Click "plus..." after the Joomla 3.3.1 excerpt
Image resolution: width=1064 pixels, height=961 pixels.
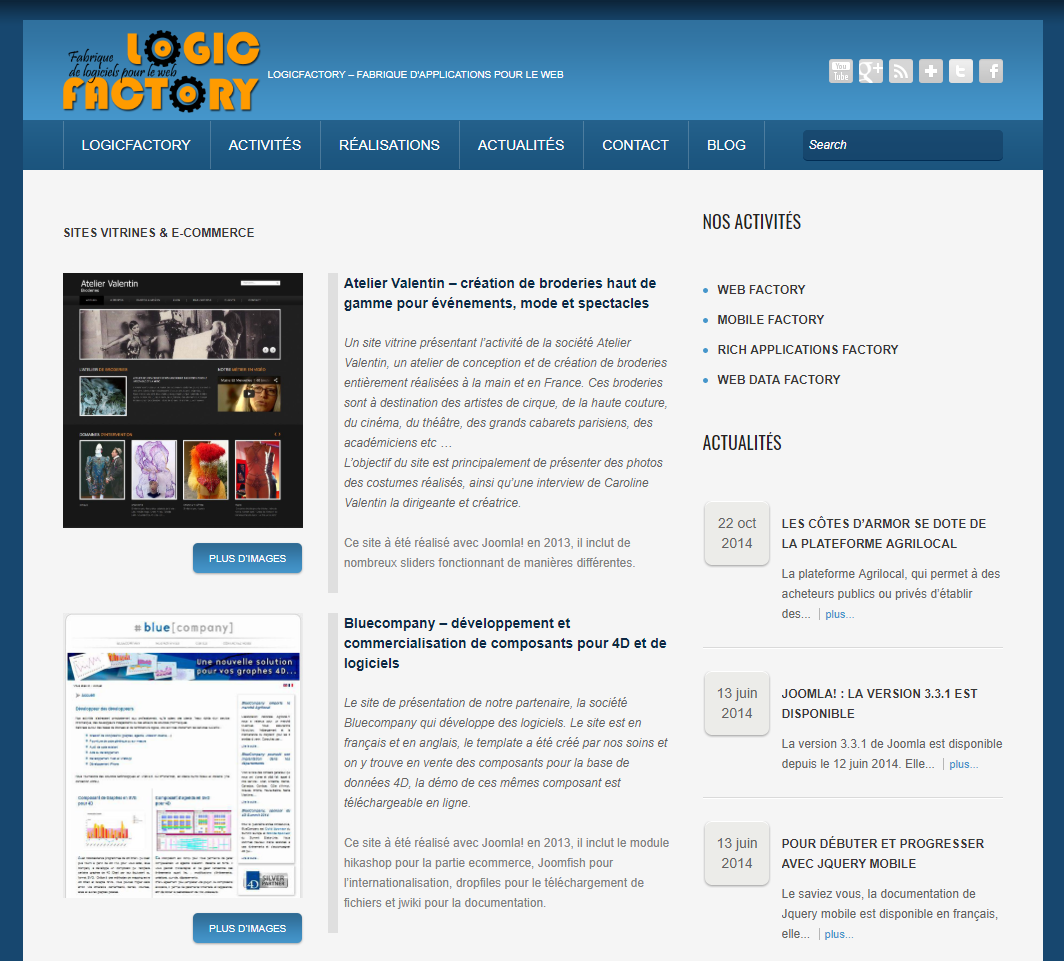(964, 764)
